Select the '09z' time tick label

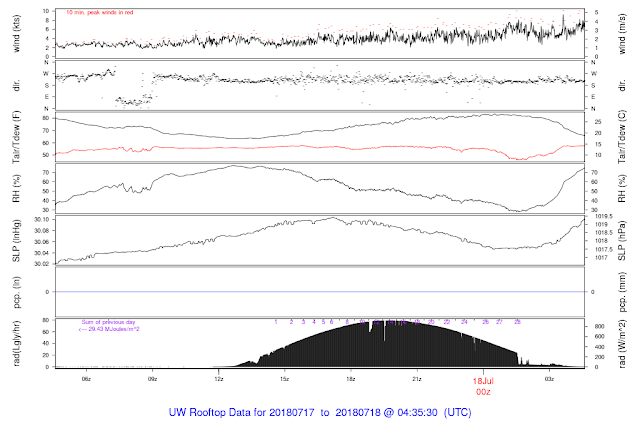pos(152,379)
